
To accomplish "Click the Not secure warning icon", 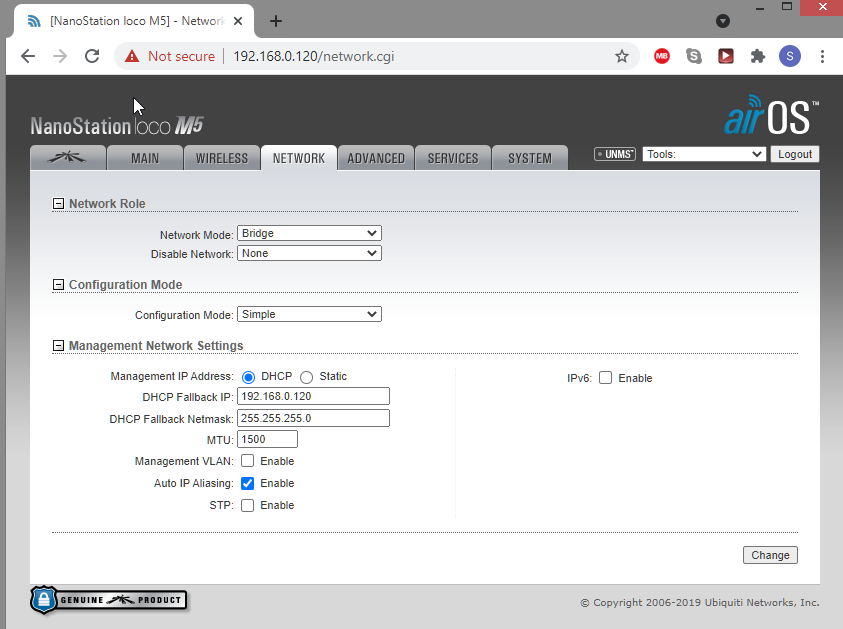I will tap(132, 56).
